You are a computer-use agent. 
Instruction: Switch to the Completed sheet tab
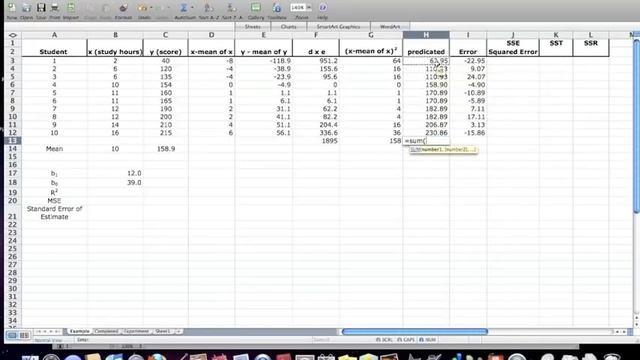[106, 331]
